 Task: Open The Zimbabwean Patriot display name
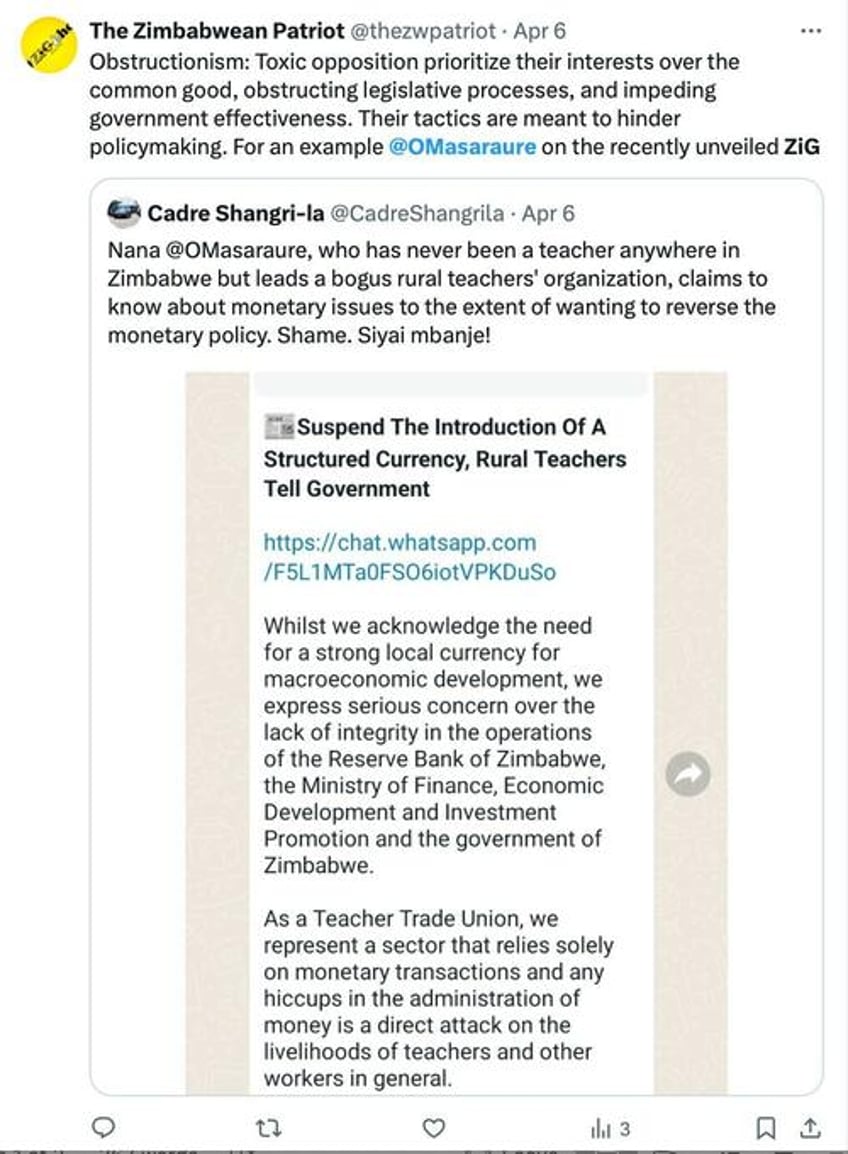pyautogui.click(x=217, y=31)
